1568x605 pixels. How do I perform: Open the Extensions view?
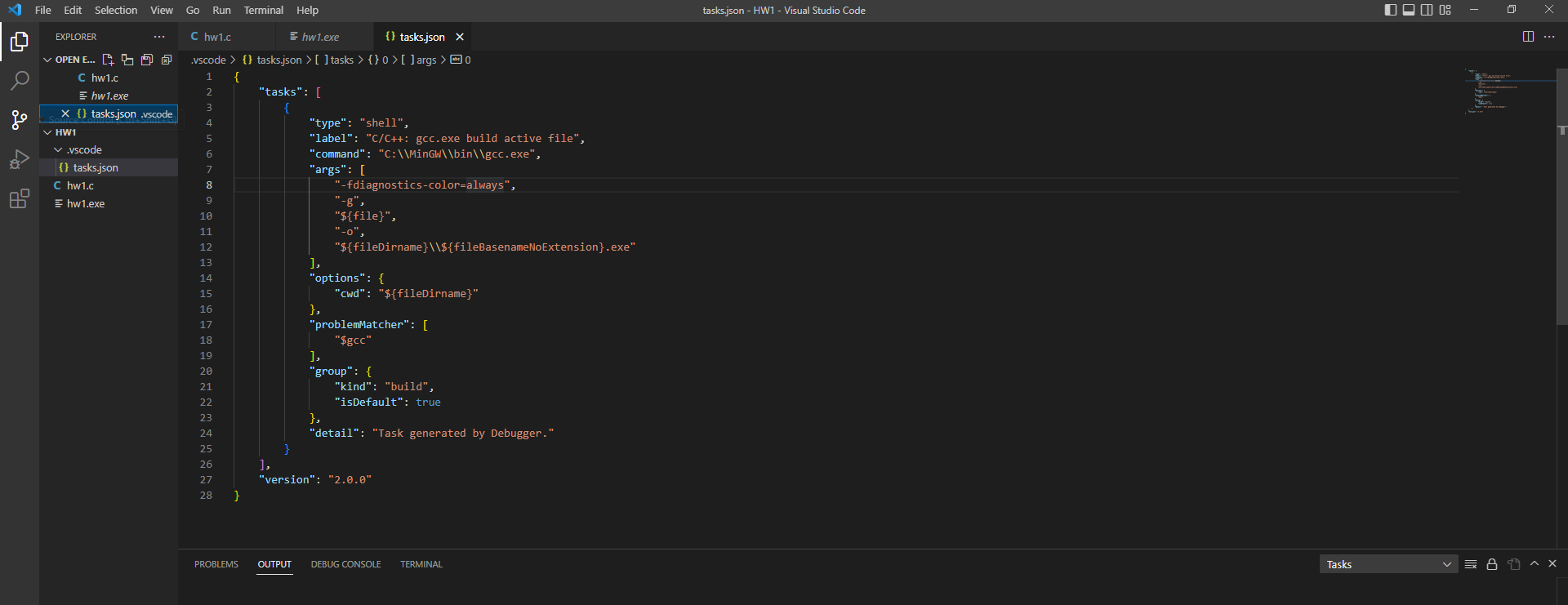(x=20, y=198)
